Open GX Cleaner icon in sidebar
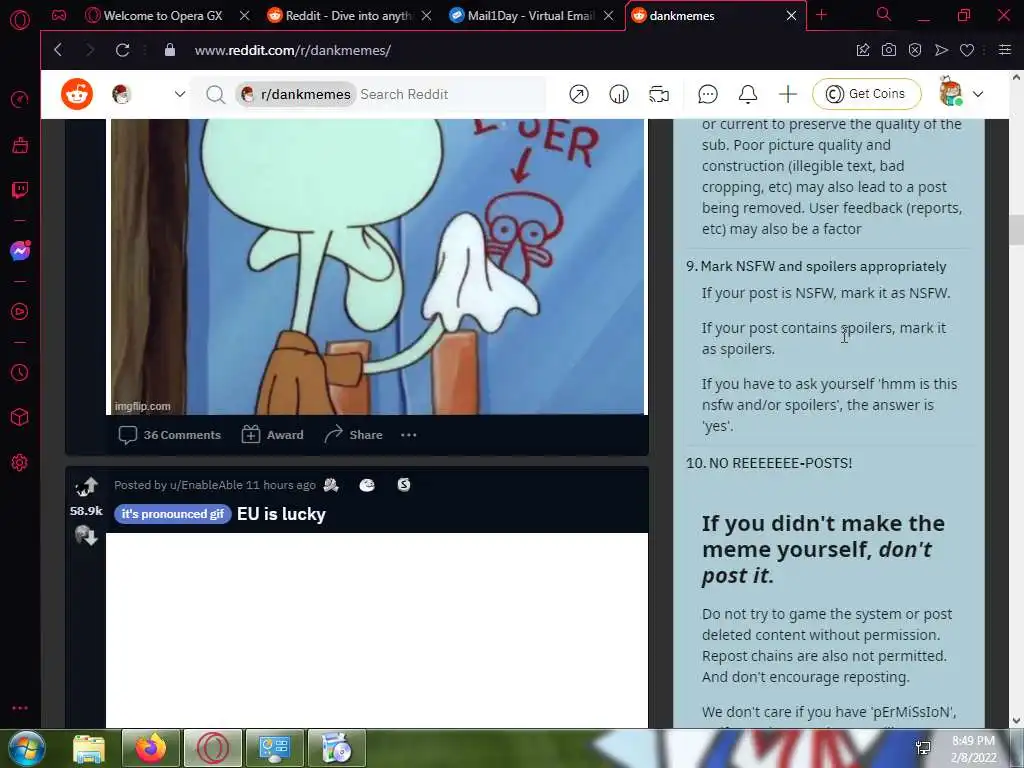This screenshot has height=768, width=1024. click(20, 145)
